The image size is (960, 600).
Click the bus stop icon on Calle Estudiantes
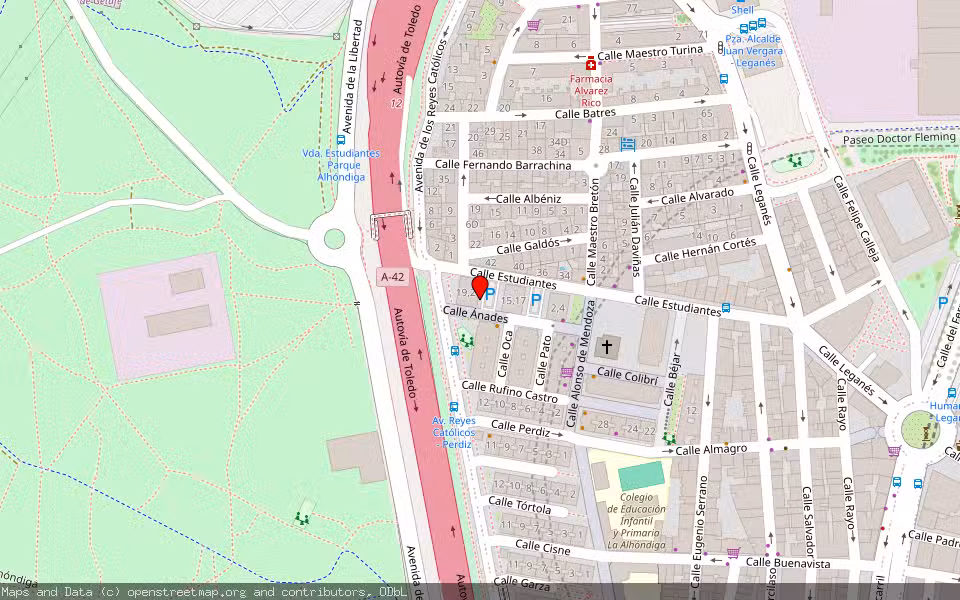point(726,307)
